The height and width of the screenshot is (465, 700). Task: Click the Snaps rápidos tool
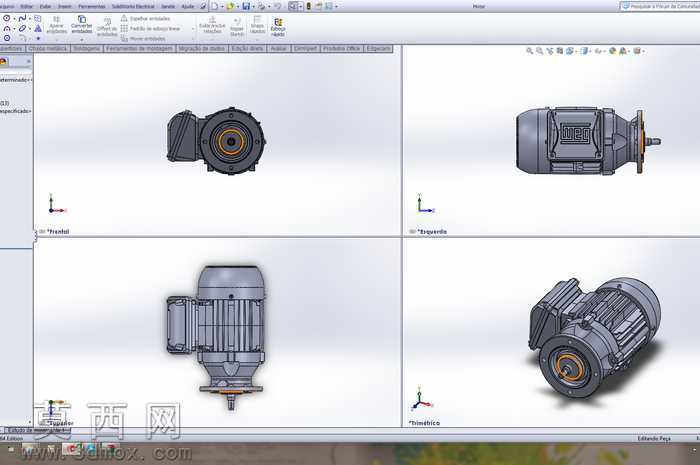[257, 25]
